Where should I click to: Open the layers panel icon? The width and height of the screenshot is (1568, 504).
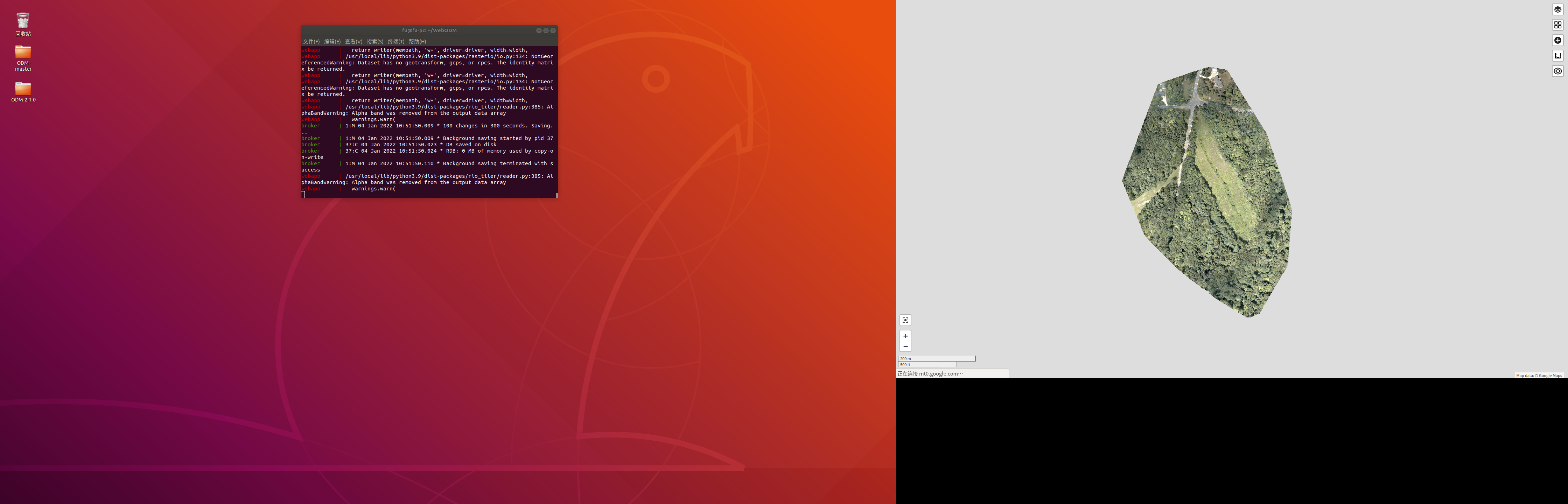click(1558, 9)
